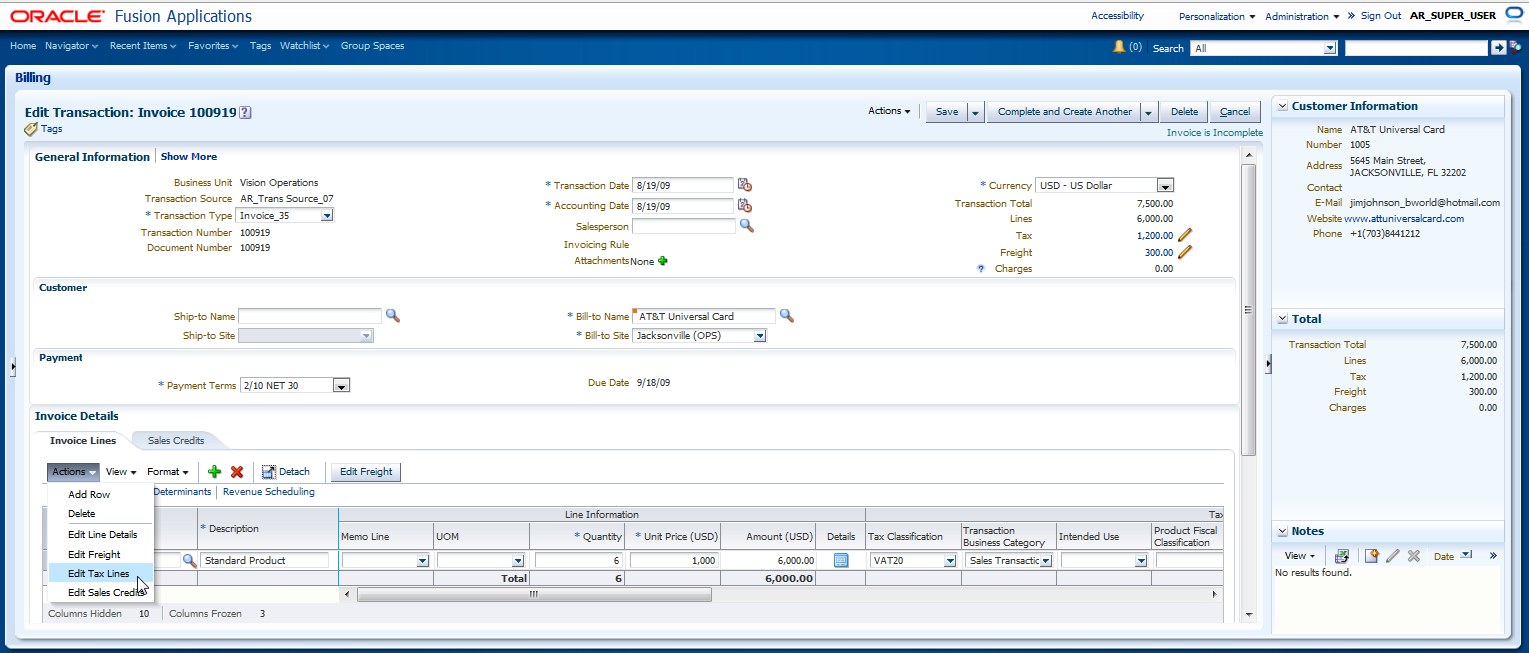This screenshot has width=1529, height=653.
Task: Select Add Row from Actions menu
Action: [89, 494]
